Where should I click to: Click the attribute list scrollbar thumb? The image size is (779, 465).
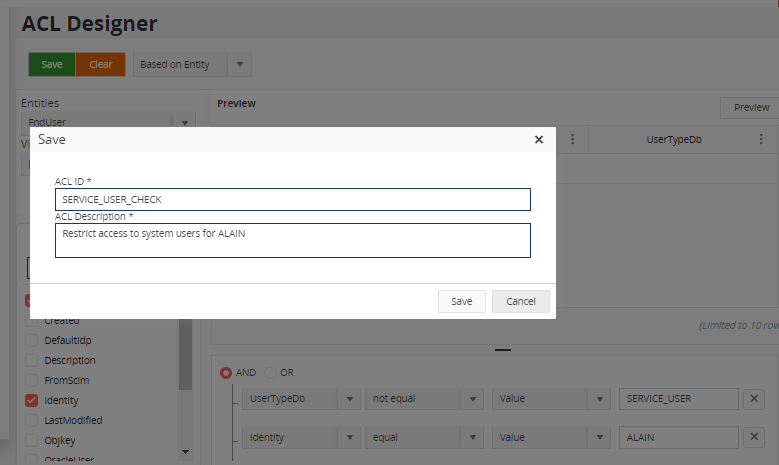point(185,355)
